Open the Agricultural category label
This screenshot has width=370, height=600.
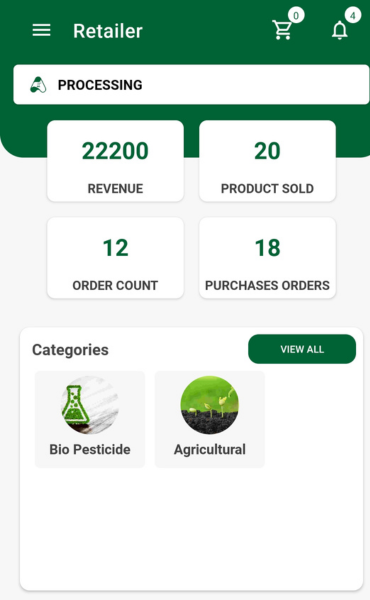coord(210,450)
